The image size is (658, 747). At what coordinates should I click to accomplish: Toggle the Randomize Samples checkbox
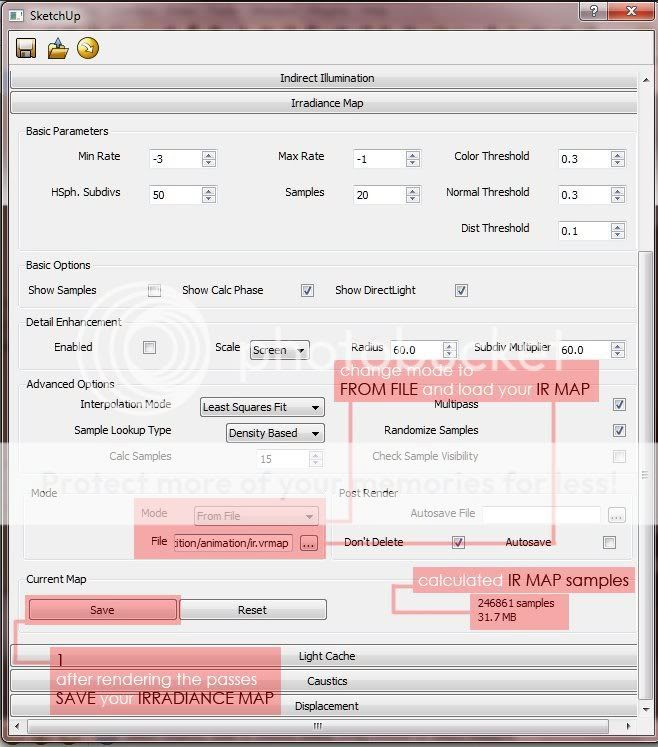click(x=619, y=431)
